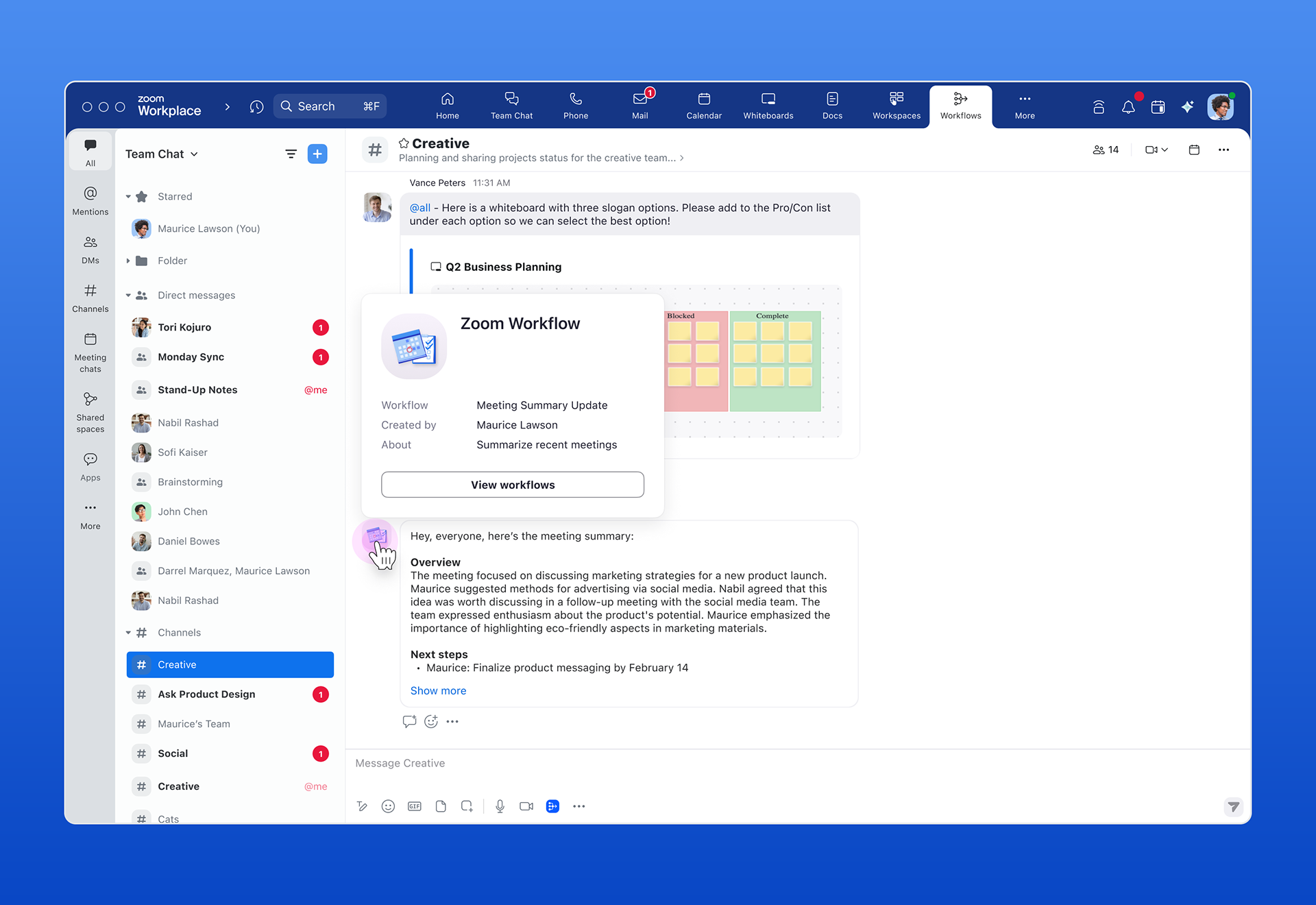Screen dimensions: 1316x905
Task: Open Channels in sidebar
Action: (90, 298)
